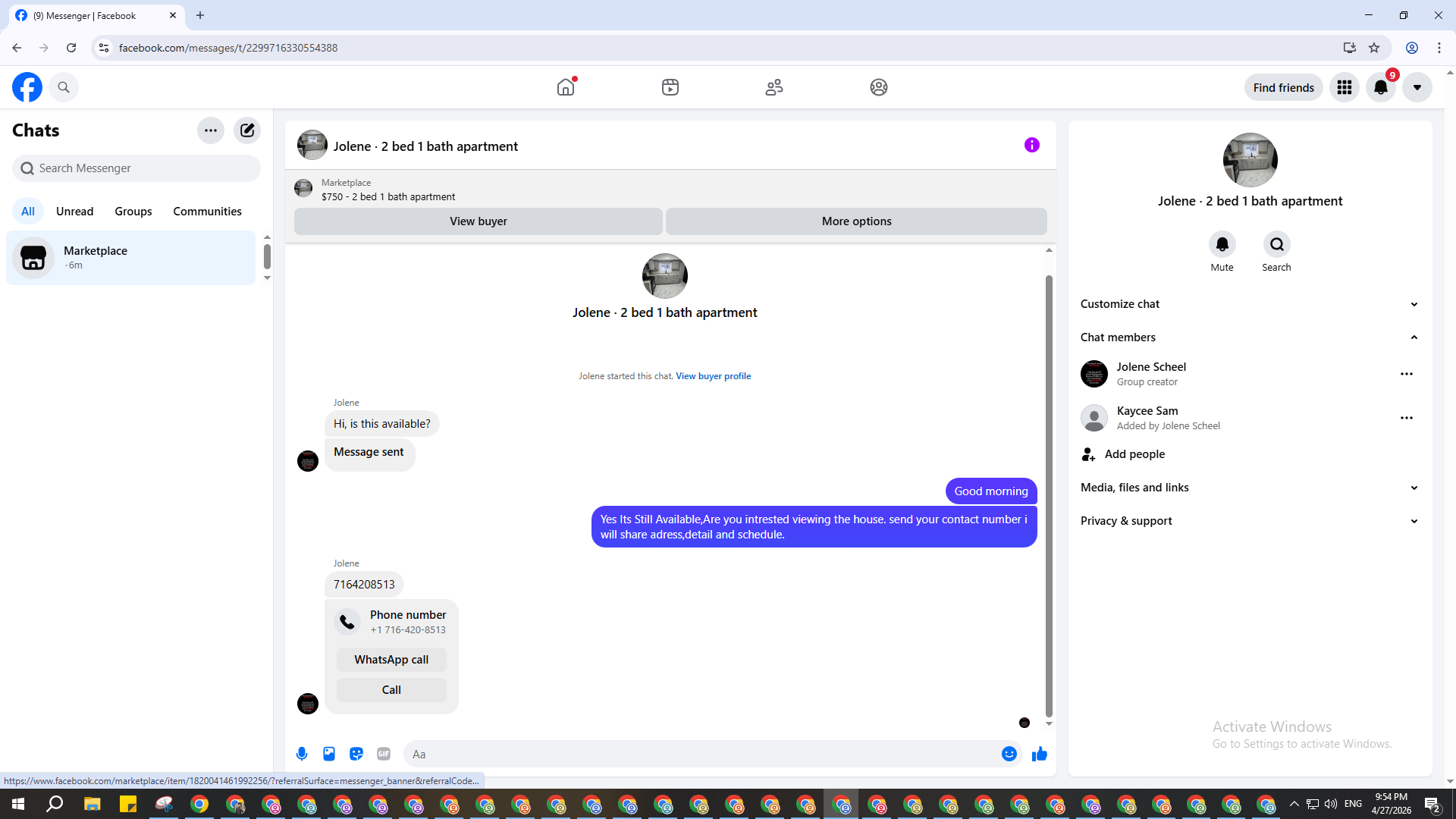Start a new message with compose icon
Image resolution: width=1456 pixels, height=819 pixels.
247,130
